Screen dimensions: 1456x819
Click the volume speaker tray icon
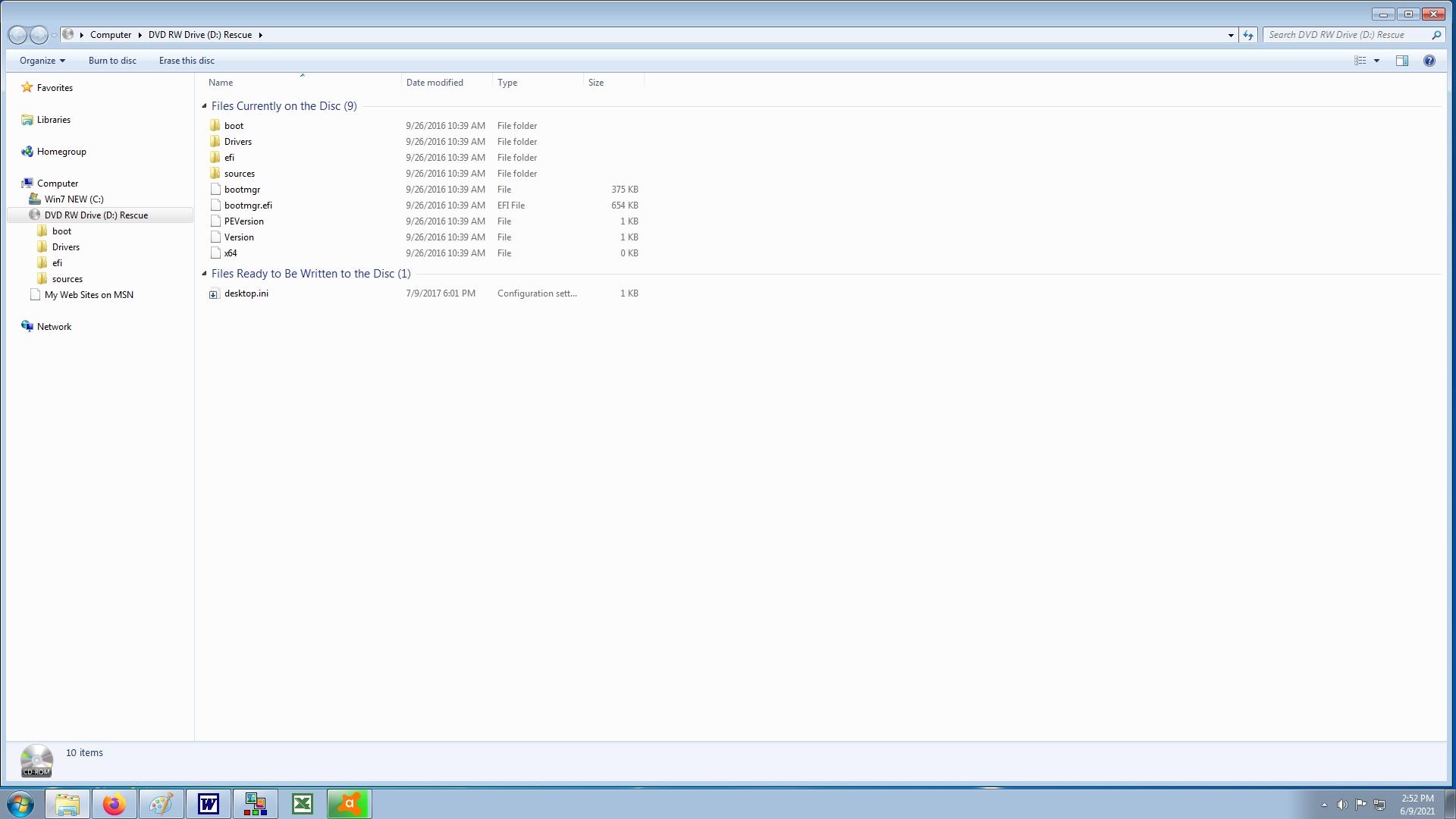pos(1342,805)
